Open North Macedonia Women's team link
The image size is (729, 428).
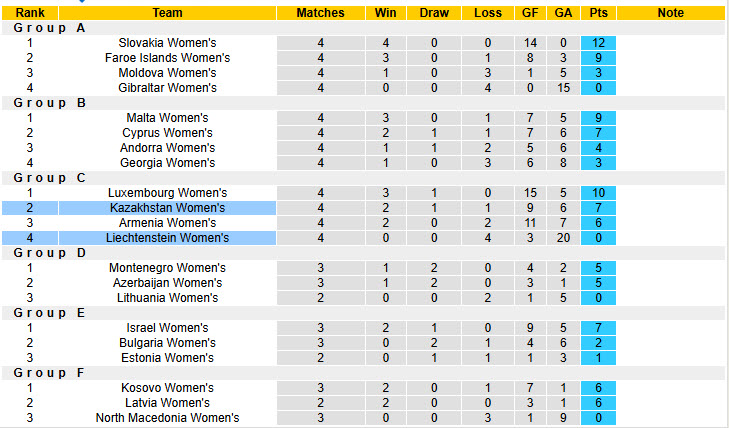tap(167, 418)
